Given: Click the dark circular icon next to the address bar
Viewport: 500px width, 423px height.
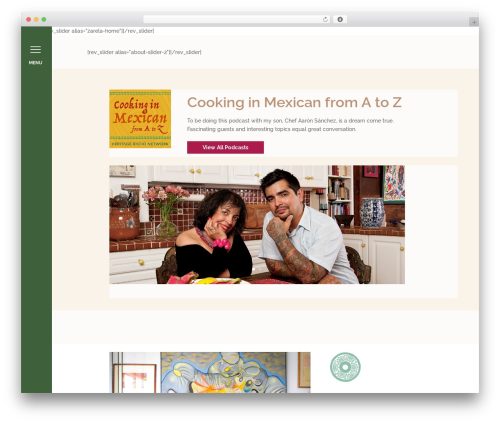Looking at the screenshot, I should click(340, 19).
